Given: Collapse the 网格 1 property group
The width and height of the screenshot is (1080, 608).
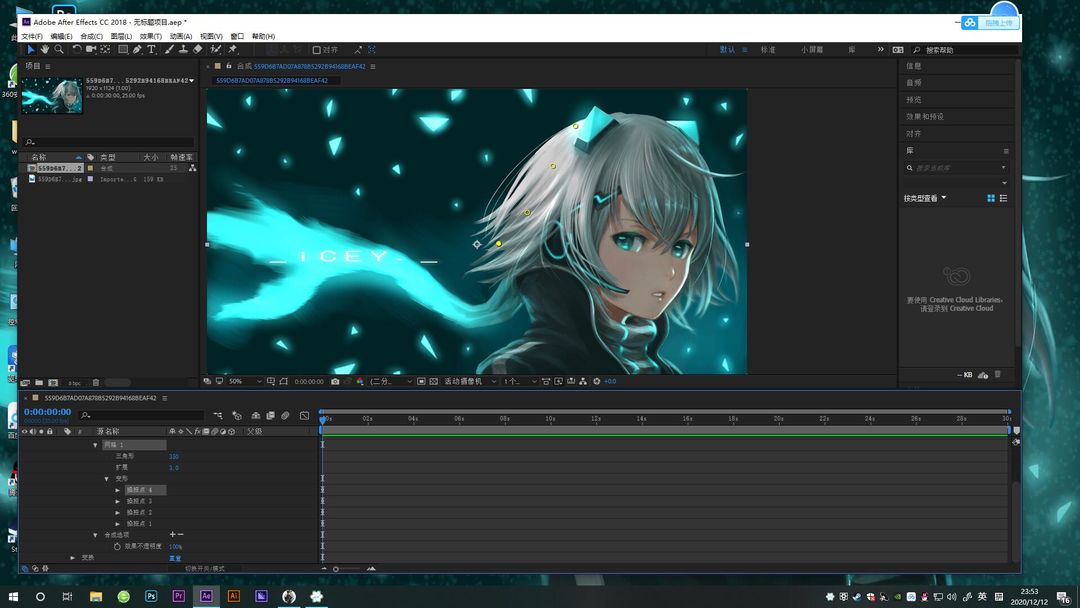Looking at the screenshot, I should click(95, 445).
